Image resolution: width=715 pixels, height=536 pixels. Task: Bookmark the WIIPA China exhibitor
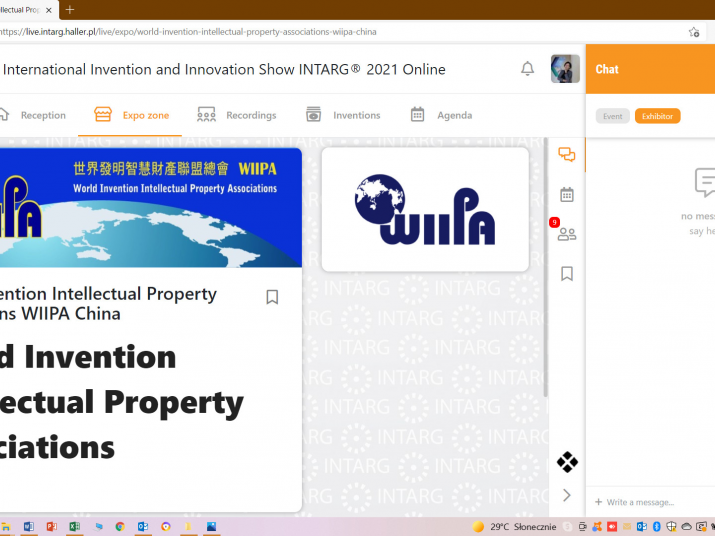(x=272, y=297)
